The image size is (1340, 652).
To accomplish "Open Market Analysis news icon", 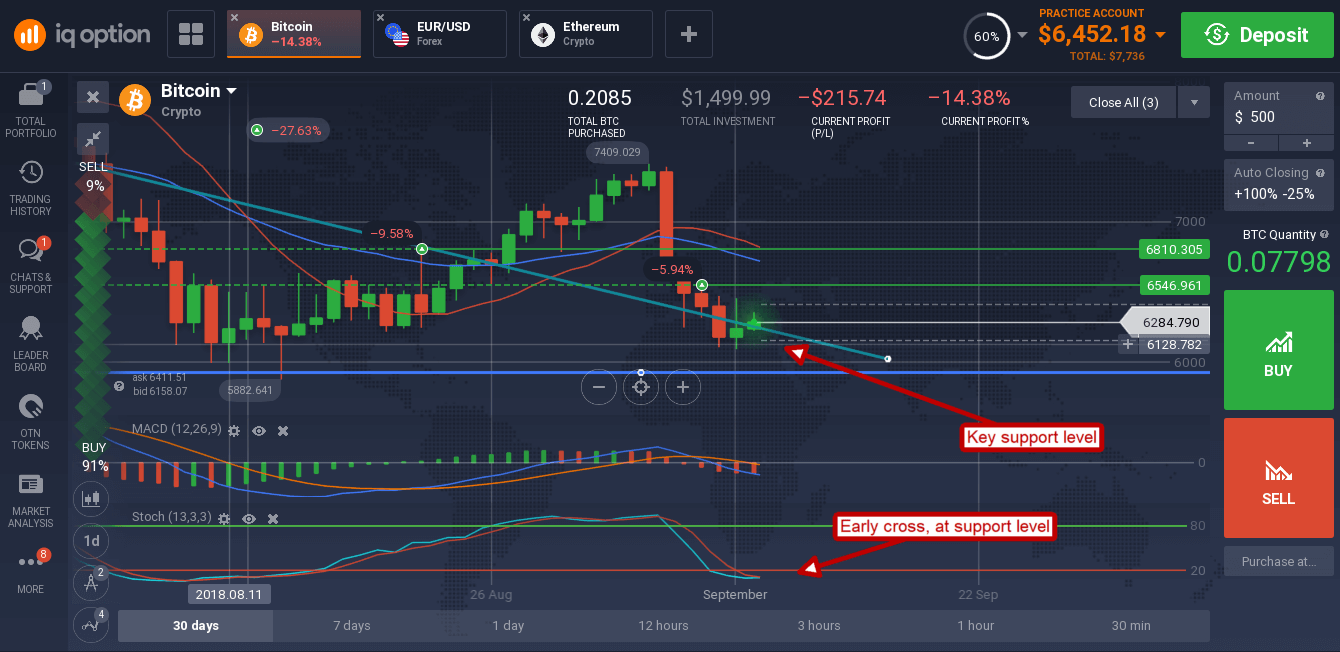I will click(x=31, y=485).
